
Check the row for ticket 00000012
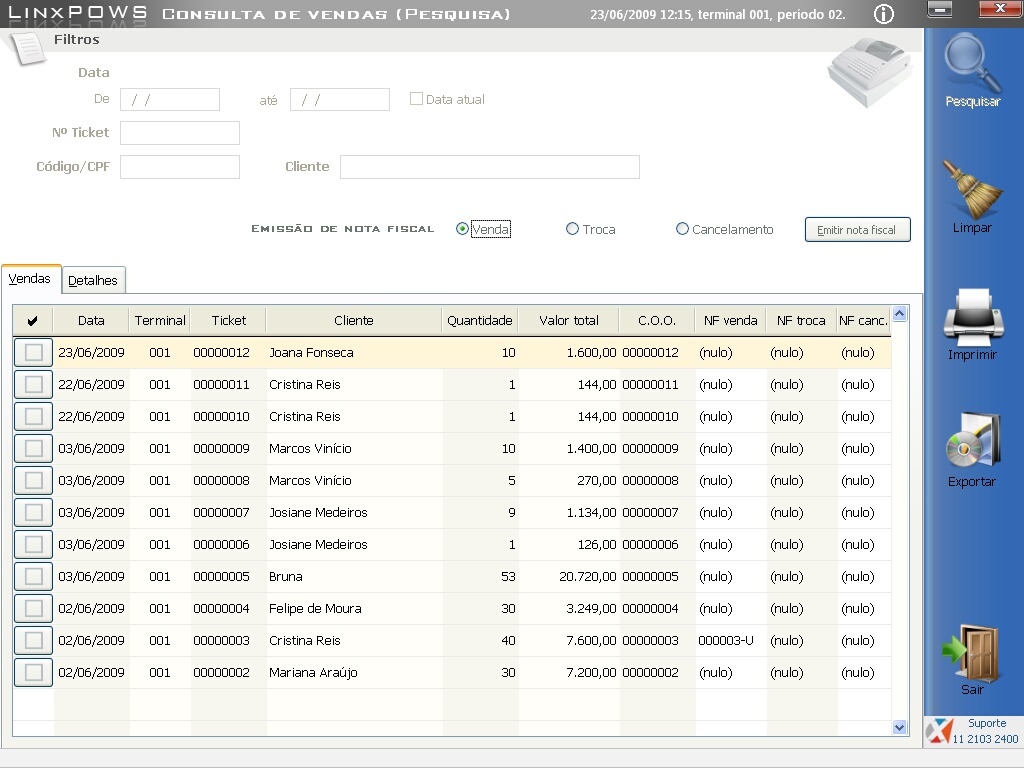click(34, 352)
